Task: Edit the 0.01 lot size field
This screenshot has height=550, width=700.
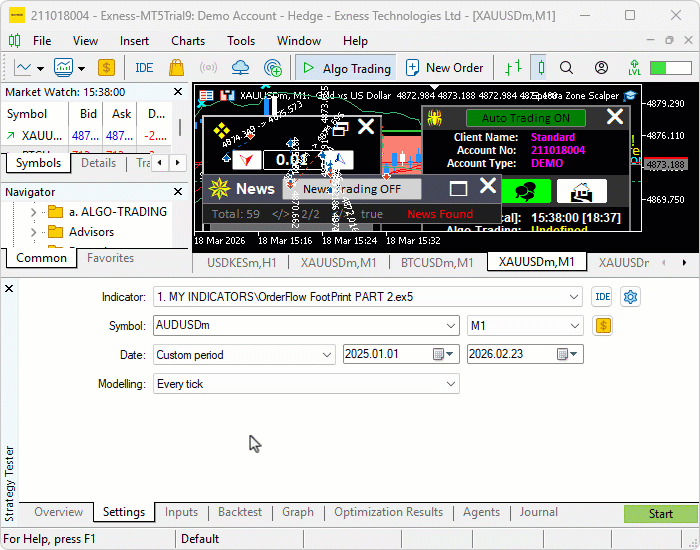Action: click(292, 160)
